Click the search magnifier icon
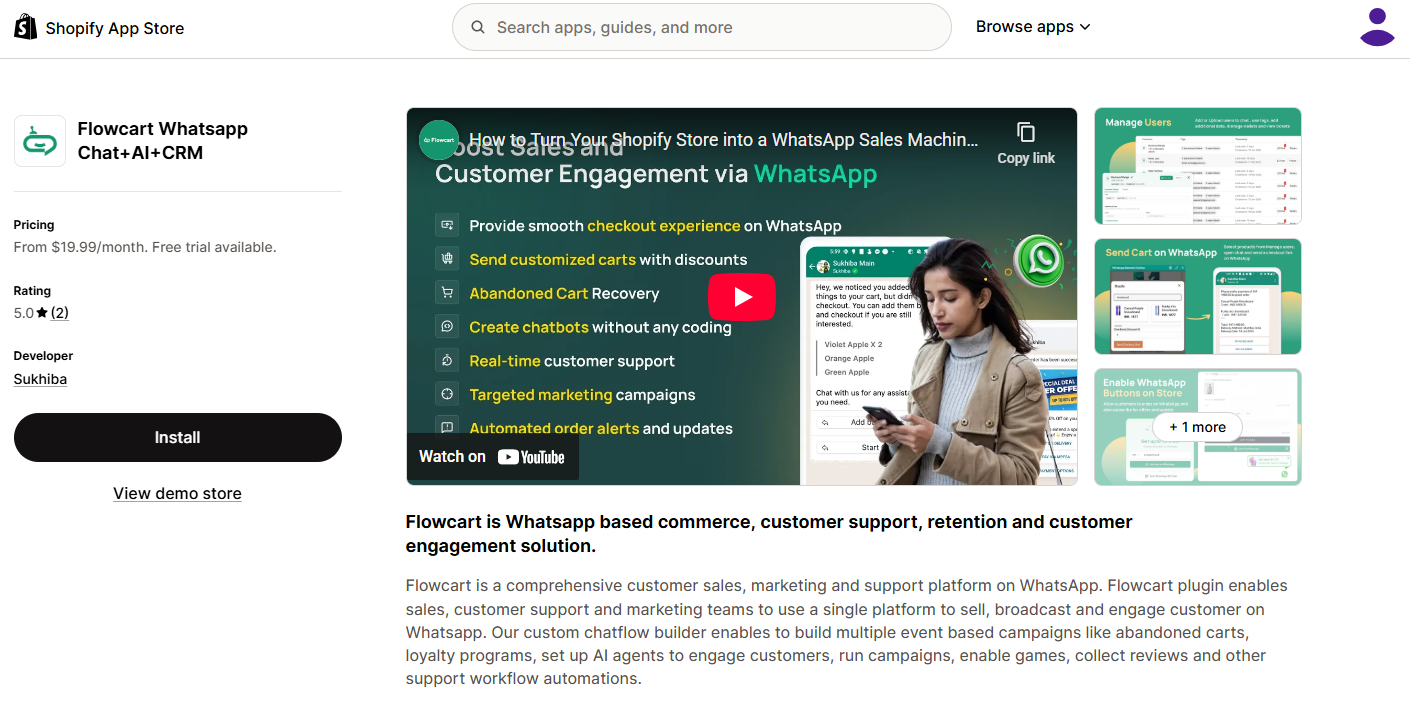Image resolution: width=1410 pixels, height=701 pixels. coord(478,27)
